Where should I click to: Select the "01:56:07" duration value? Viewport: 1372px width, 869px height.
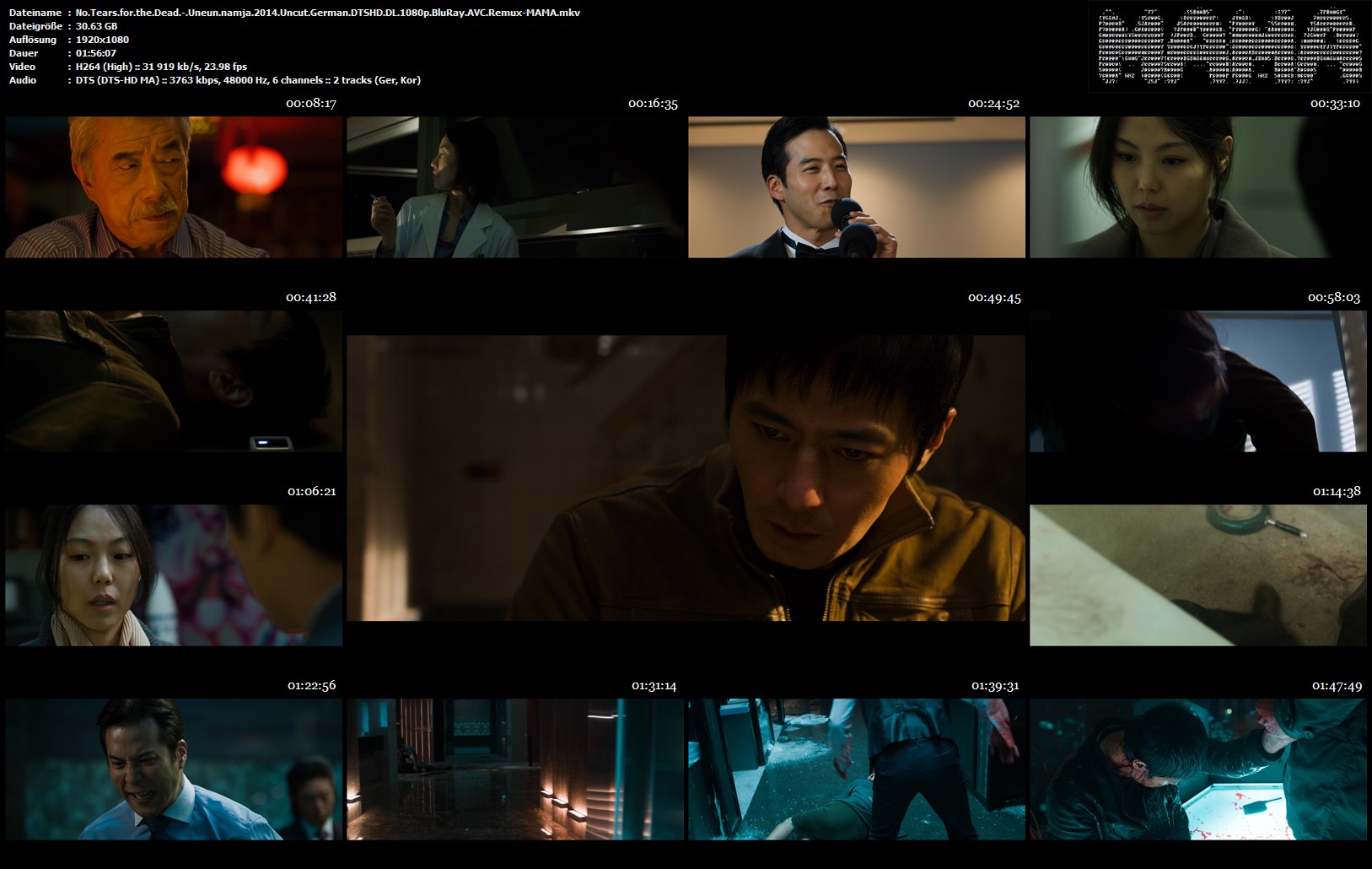coord(96,53)
